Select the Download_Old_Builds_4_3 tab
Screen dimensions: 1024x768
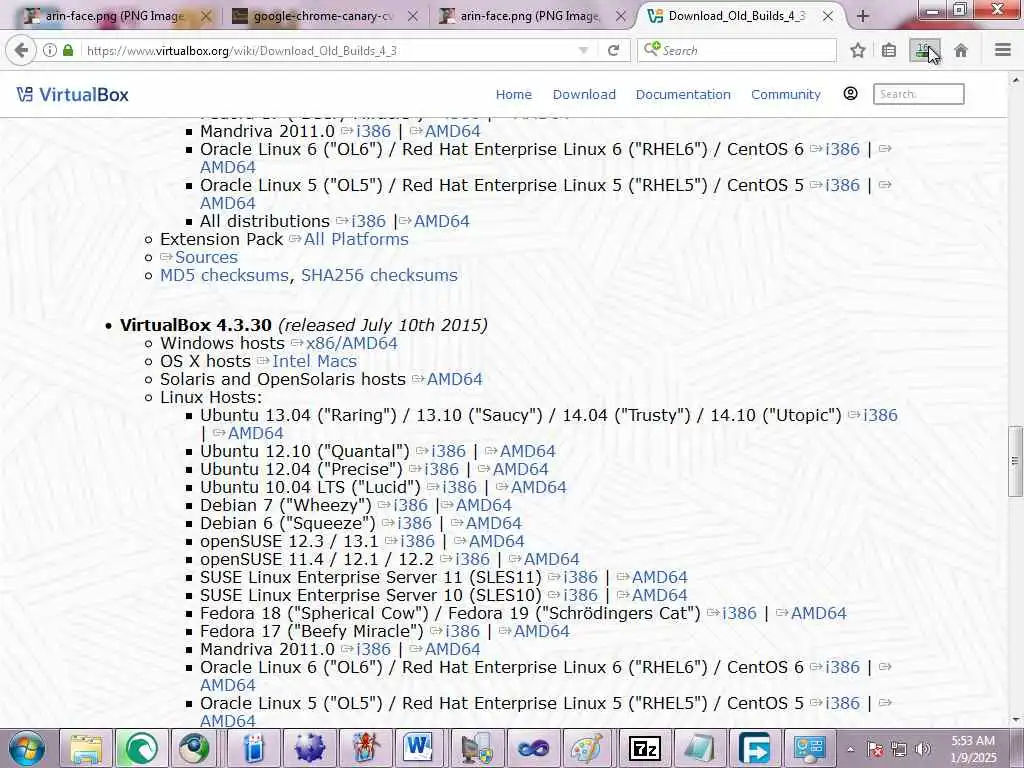(736, 16)
